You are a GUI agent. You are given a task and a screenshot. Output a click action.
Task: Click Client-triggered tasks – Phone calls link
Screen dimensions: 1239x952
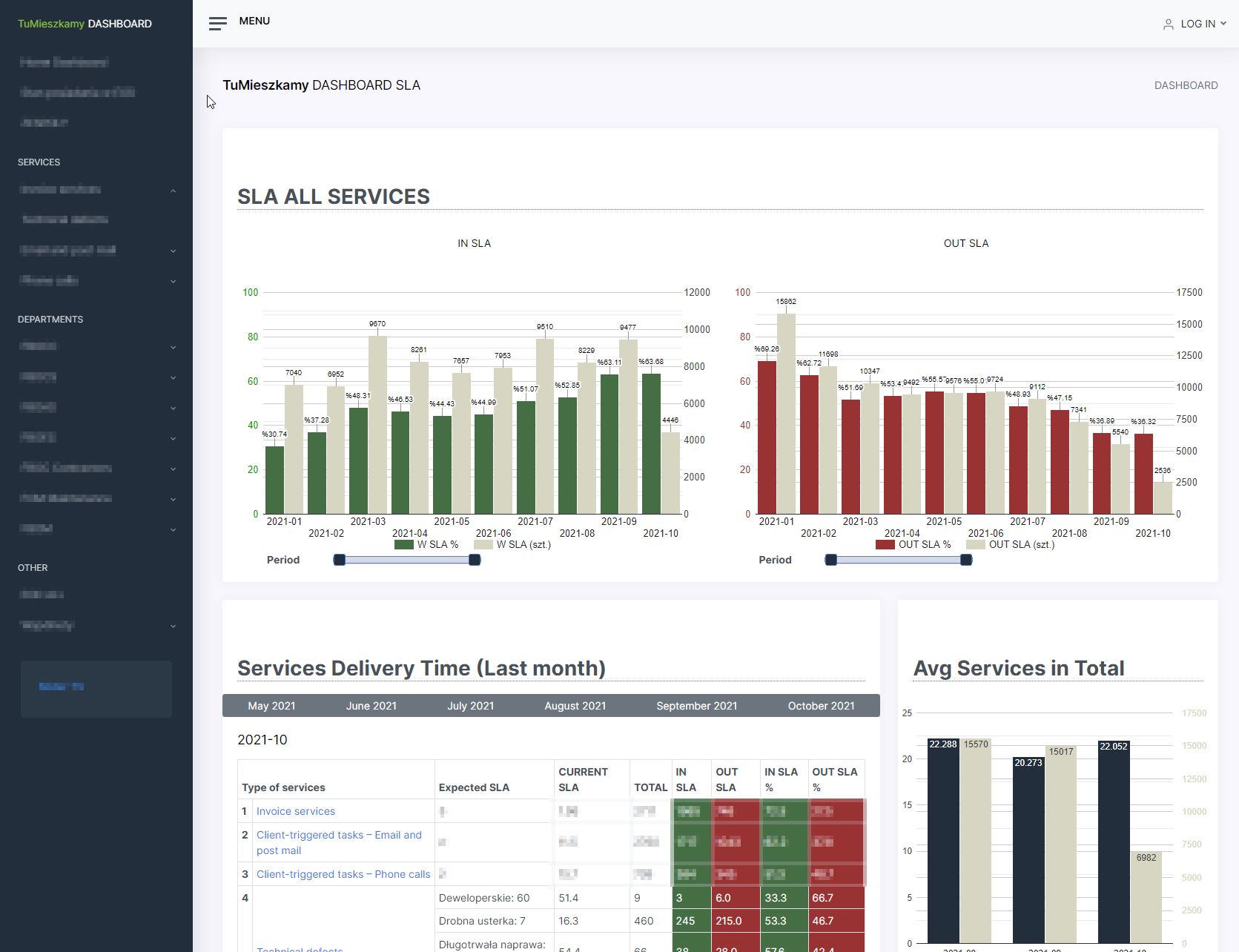coord(343,874)
